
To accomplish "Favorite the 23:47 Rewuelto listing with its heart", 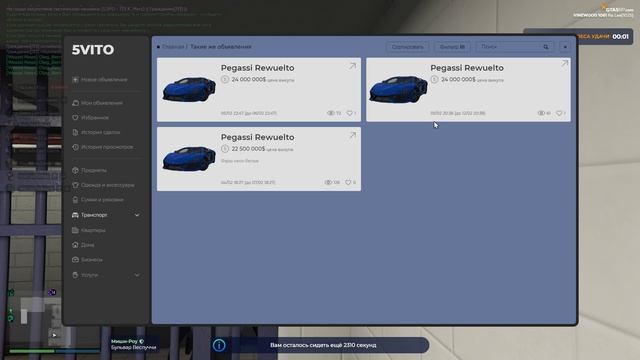I will [x=349, y=113].
